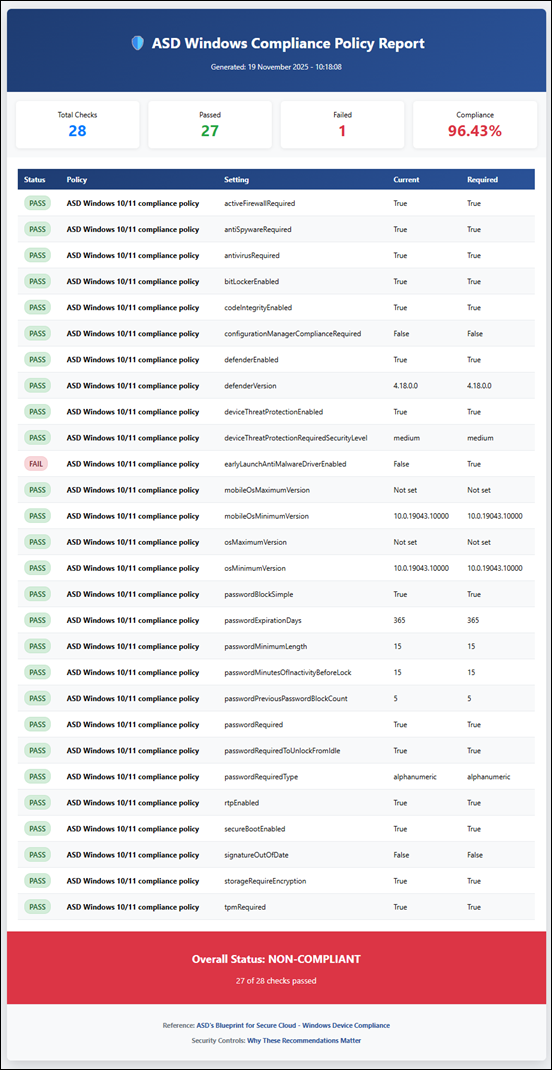This screenshot has height=1070, width=552.
Task: Click required 10.0.19043.10000 for osMinimumVersion
Action: 495,568
